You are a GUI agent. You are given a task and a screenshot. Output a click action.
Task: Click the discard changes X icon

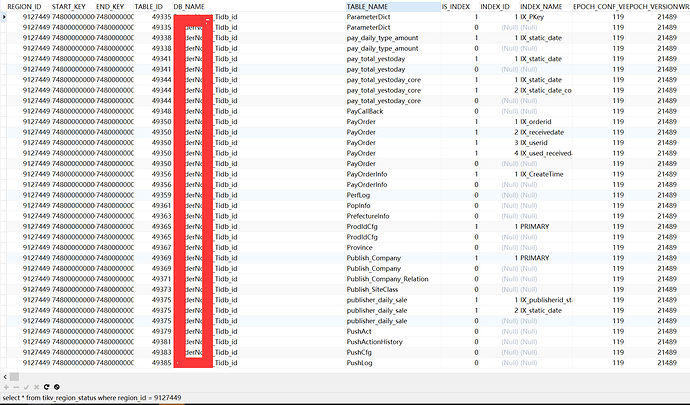(x=37, y=387)
